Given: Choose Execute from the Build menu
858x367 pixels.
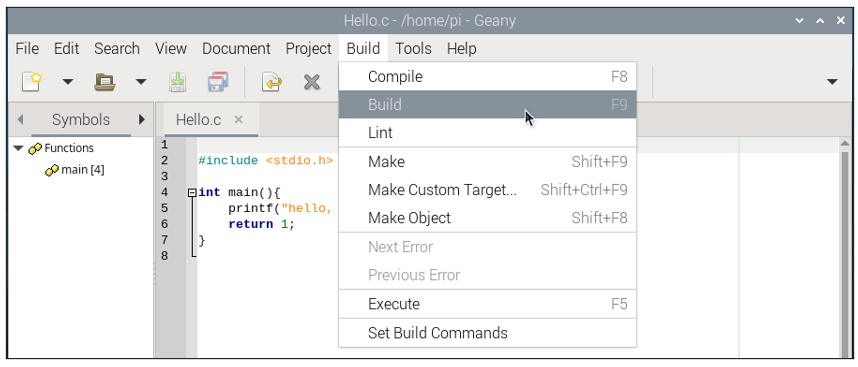Looking at the screenshot, I should point(488,304).
